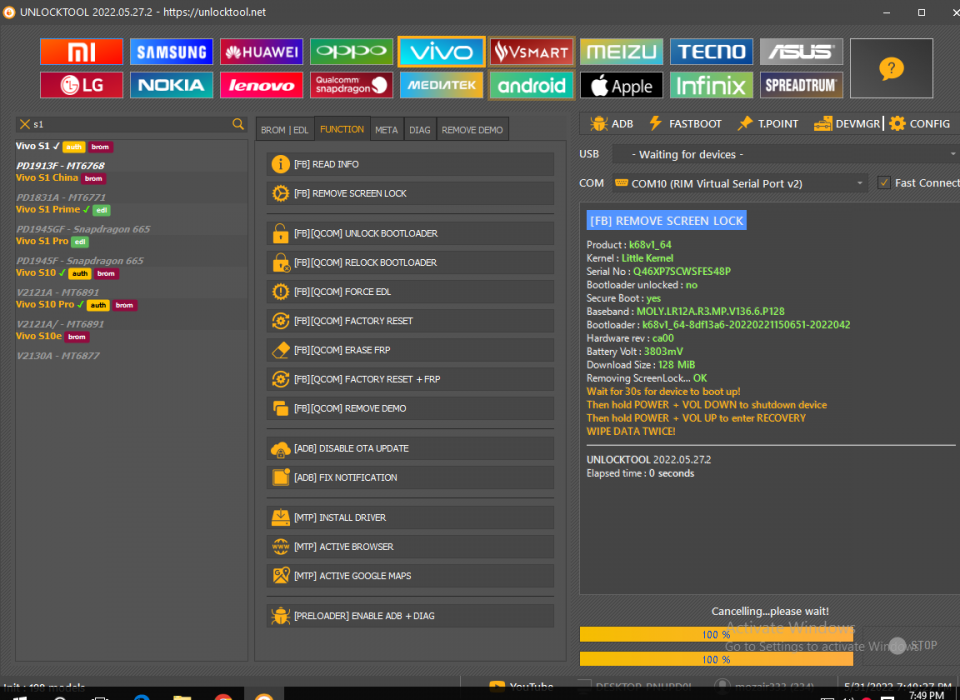Expand the COM port dropdown
Screen dimensions: 960x700
point(740,183)
